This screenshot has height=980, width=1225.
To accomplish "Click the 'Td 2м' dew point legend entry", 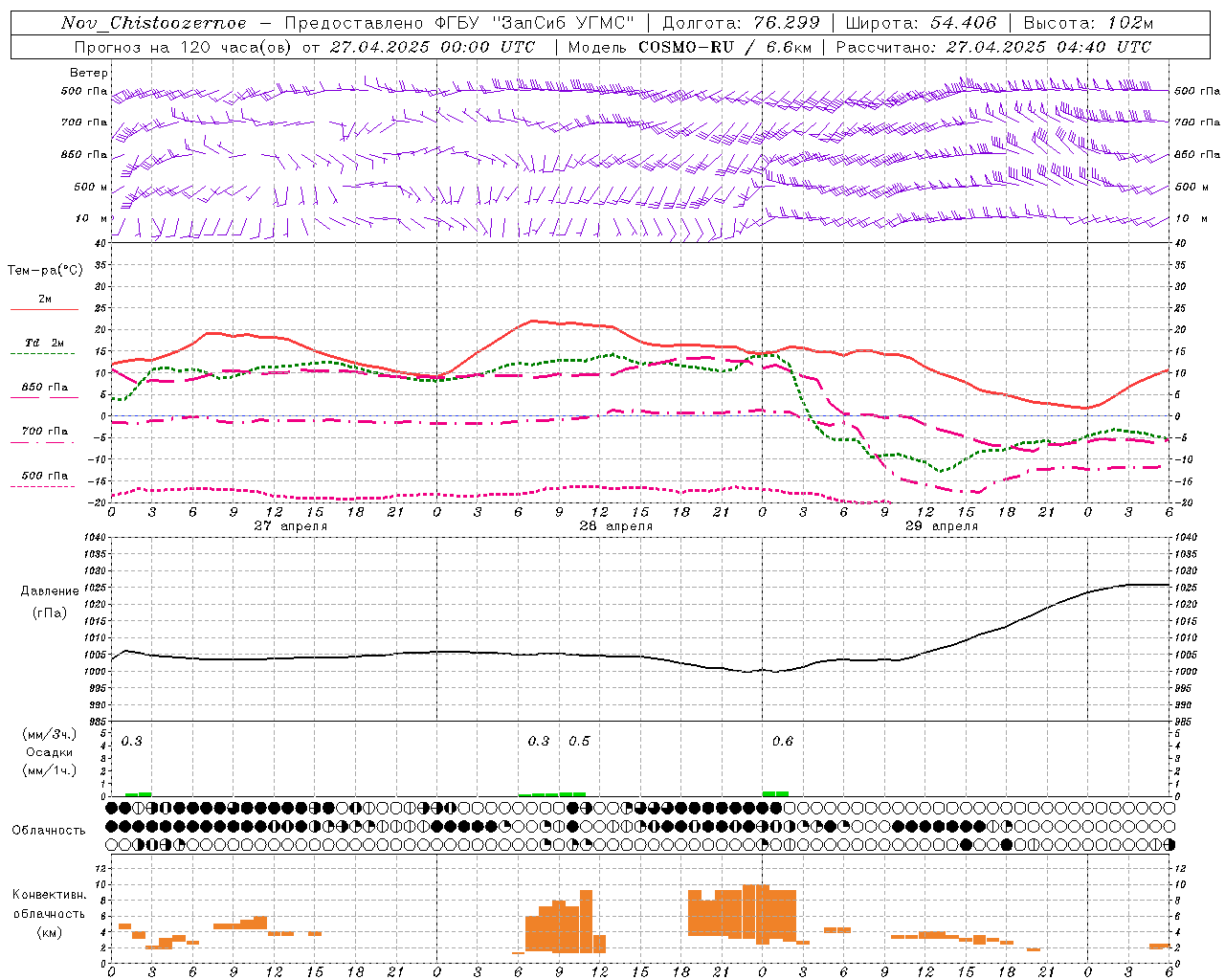I will click(45, 343).
